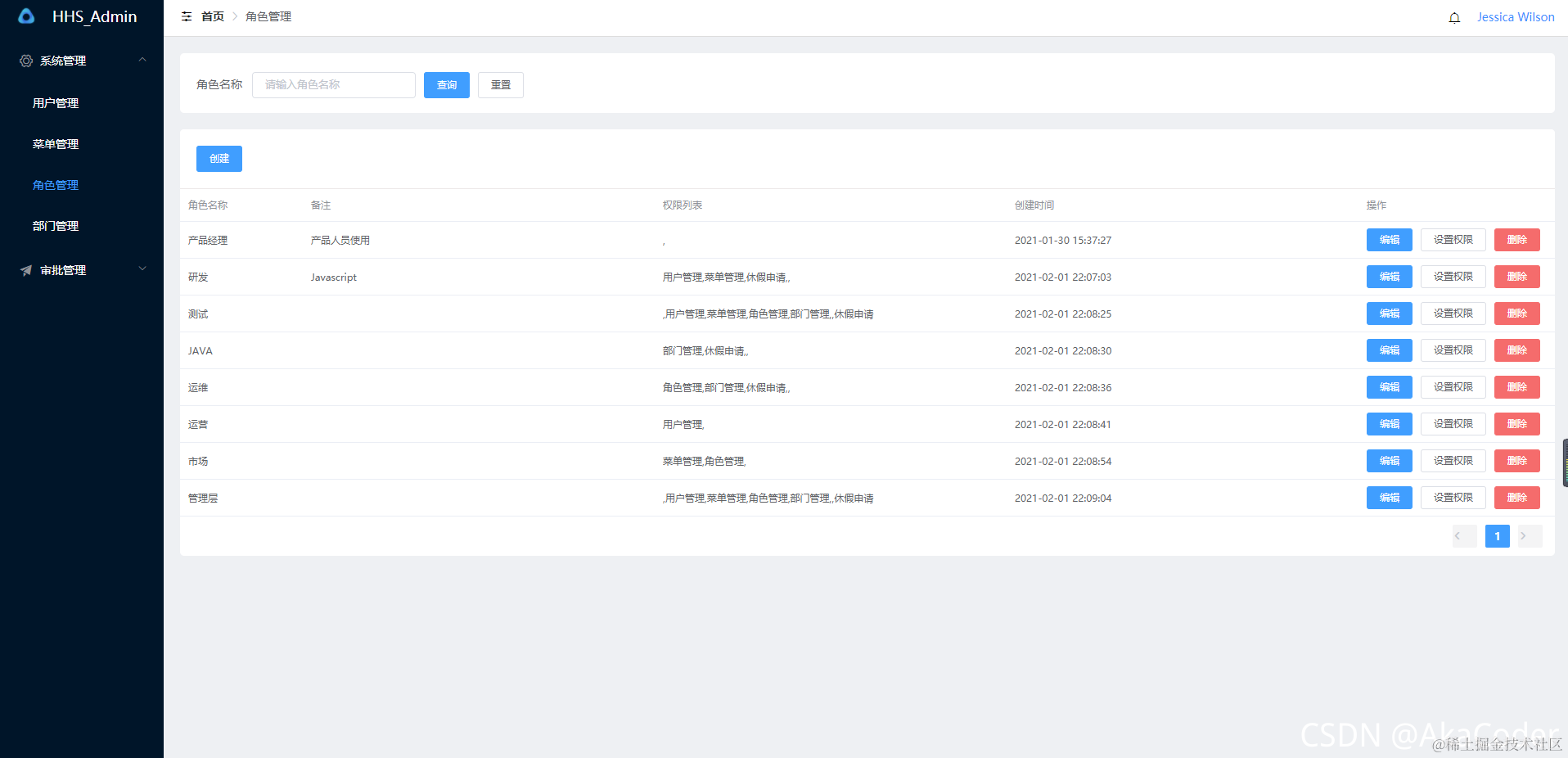Open the notification bell icon

pyautogui.click(x=1453, y=17)
